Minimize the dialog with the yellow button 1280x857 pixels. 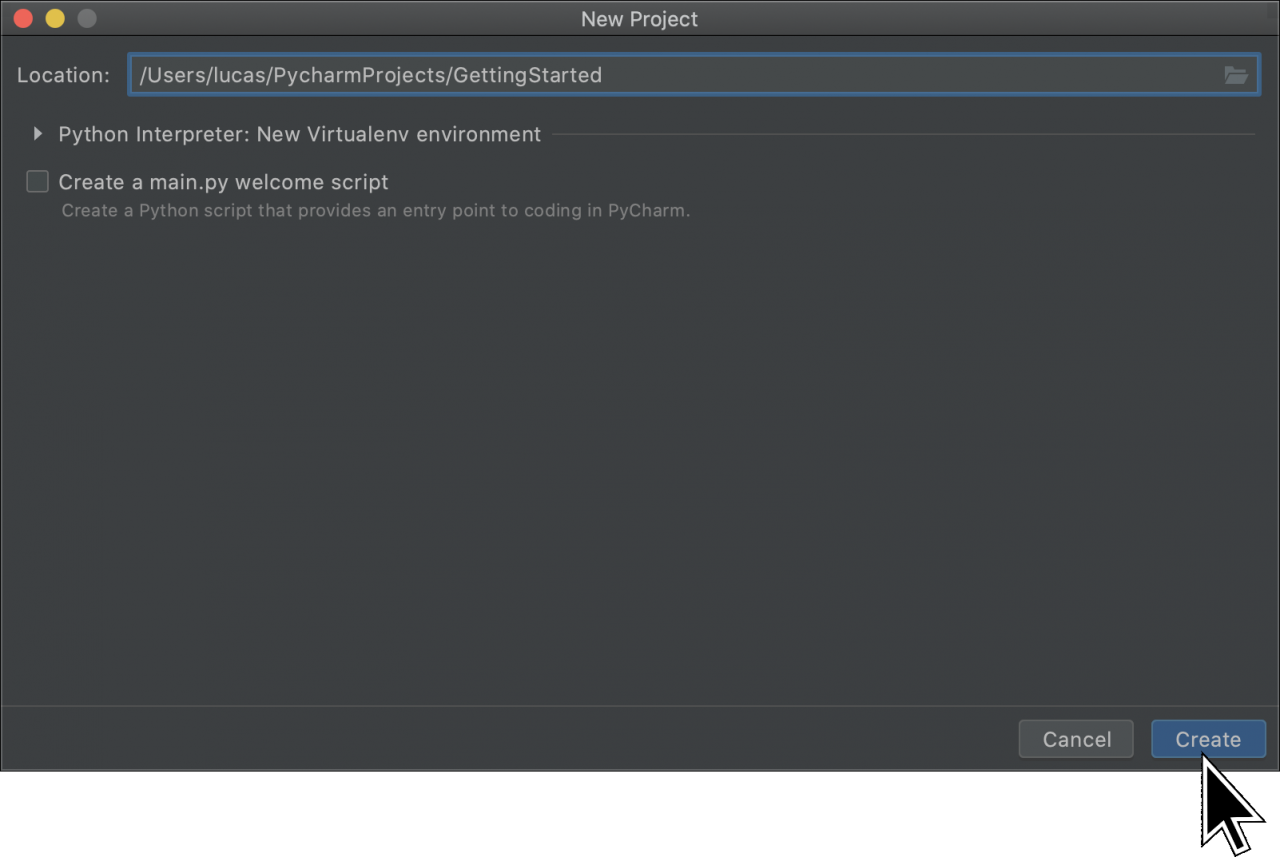[54, 17]
